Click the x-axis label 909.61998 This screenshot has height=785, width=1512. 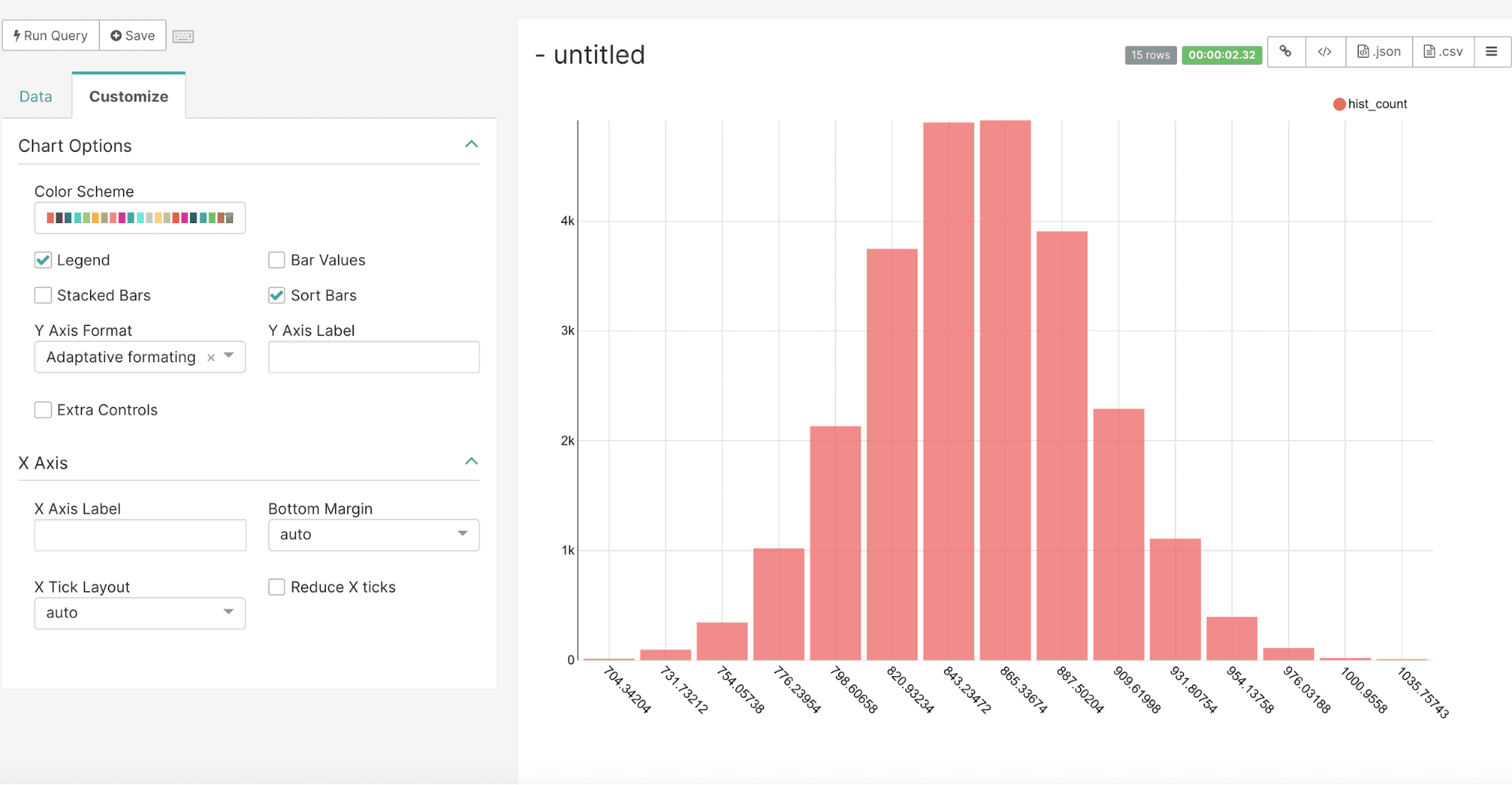pyautogui.click(x=1137, y=690)
